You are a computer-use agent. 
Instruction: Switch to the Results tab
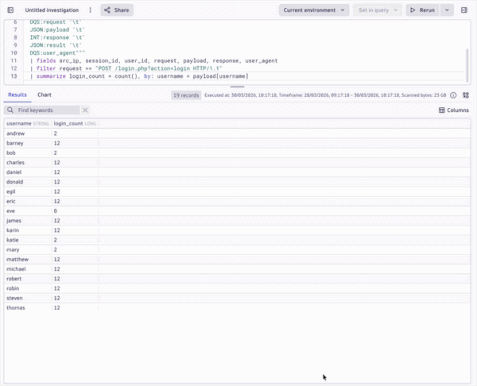(17, 95)
